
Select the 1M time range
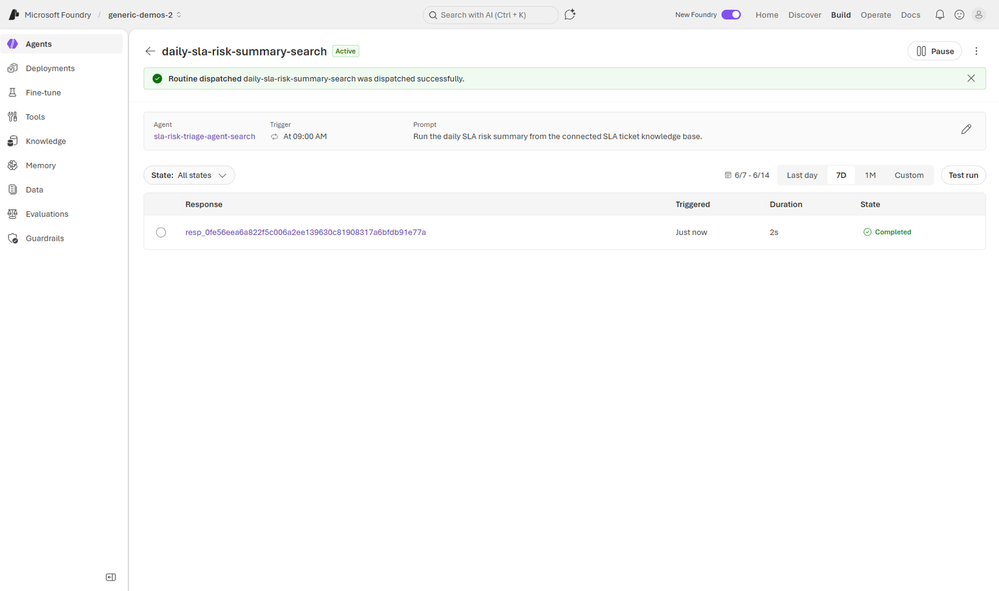(870, 175)
